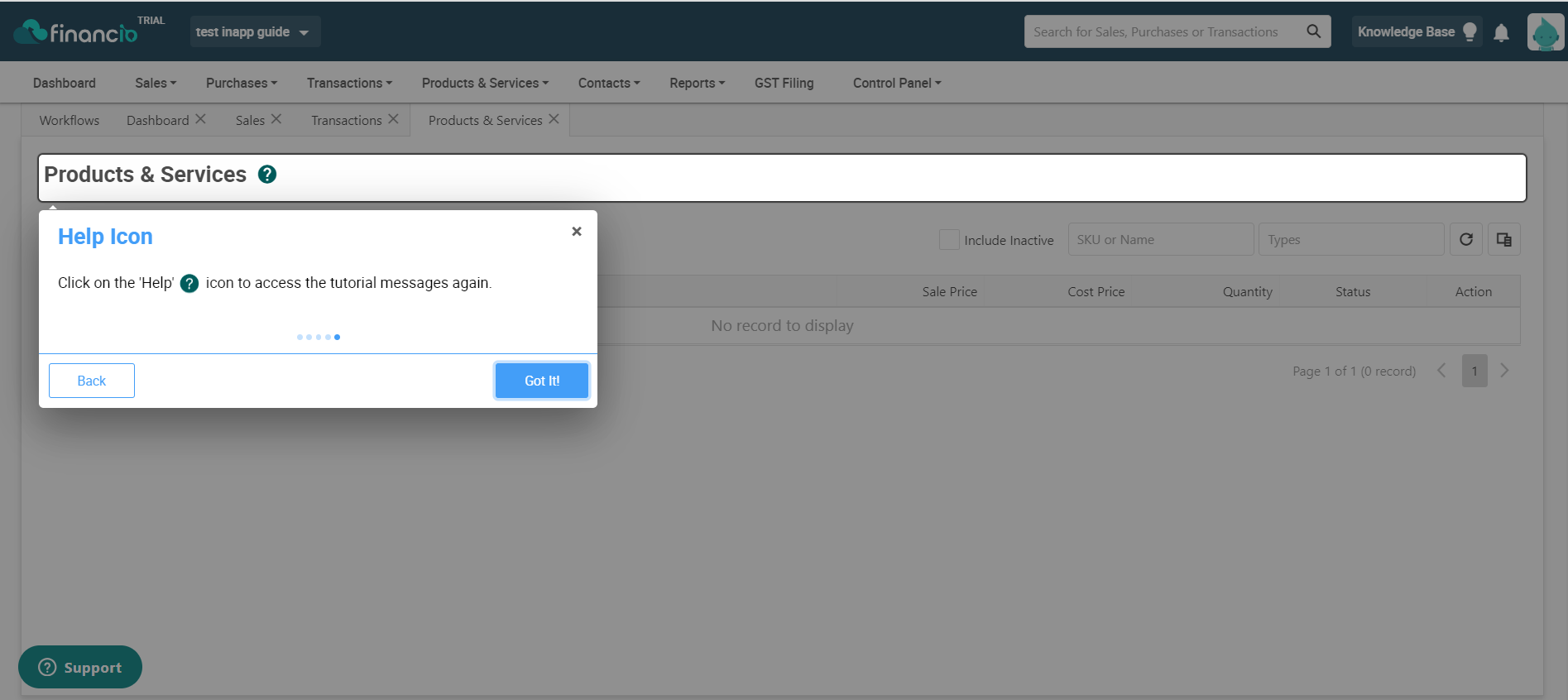Expand the Transactions menu
Screen dimensions: 1568x700
(x=349, y=83)
